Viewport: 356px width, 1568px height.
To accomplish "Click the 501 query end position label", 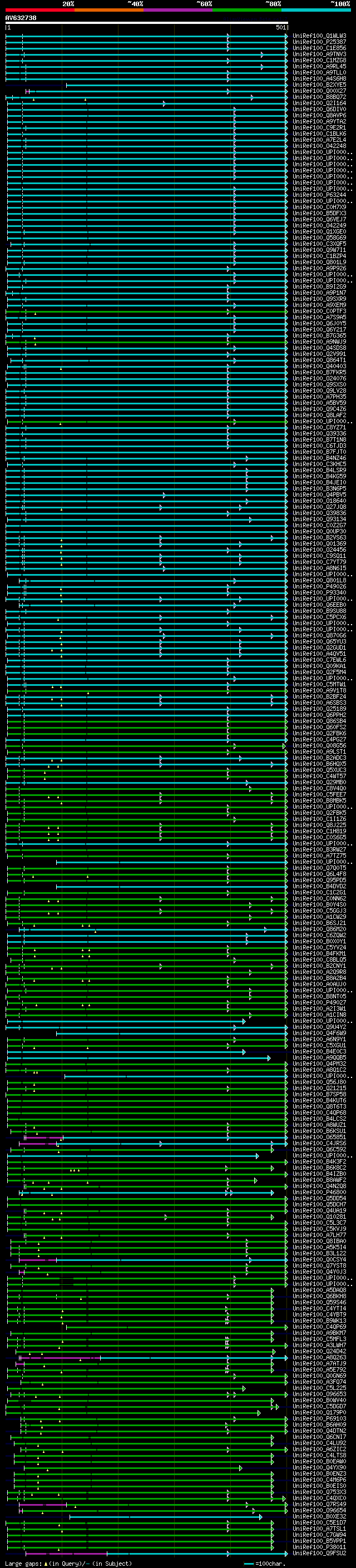I will point(280,27).
